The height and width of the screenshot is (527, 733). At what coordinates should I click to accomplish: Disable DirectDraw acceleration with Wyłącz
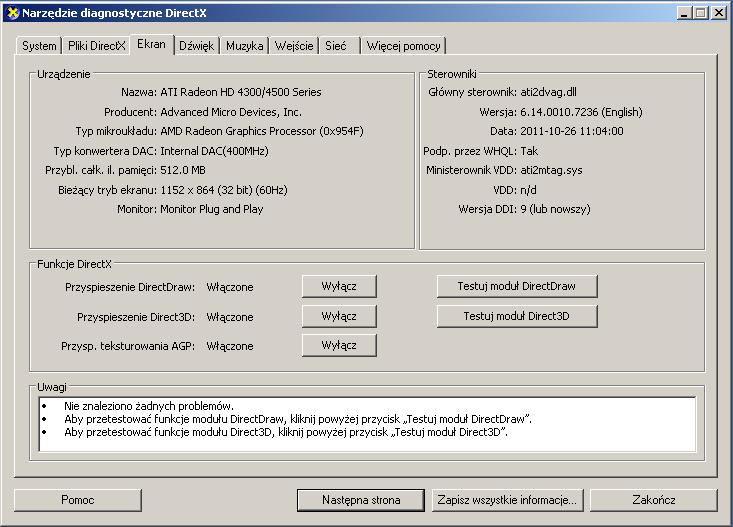(x=339, y=286)
